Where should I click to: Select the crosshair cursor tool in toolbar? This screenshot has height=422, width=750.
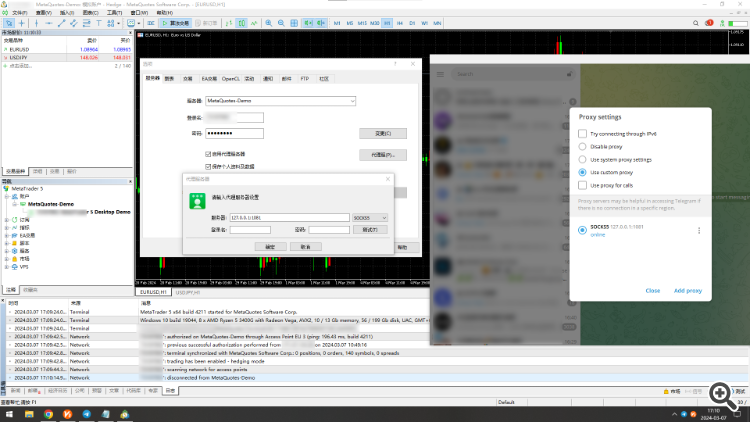click(x=22, y=23)
